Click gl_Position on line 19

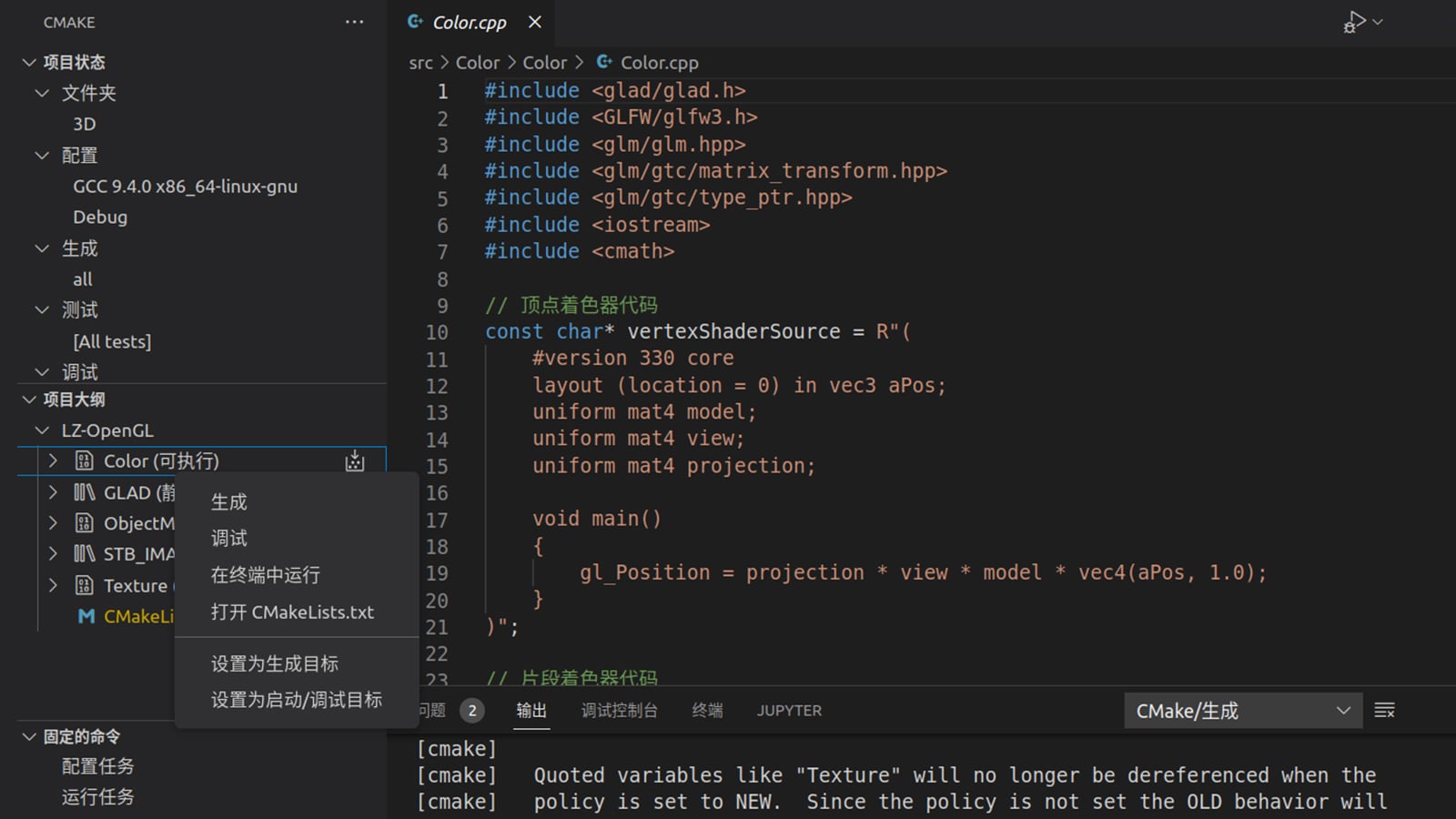pyautogui.click(x=644, y=572)
